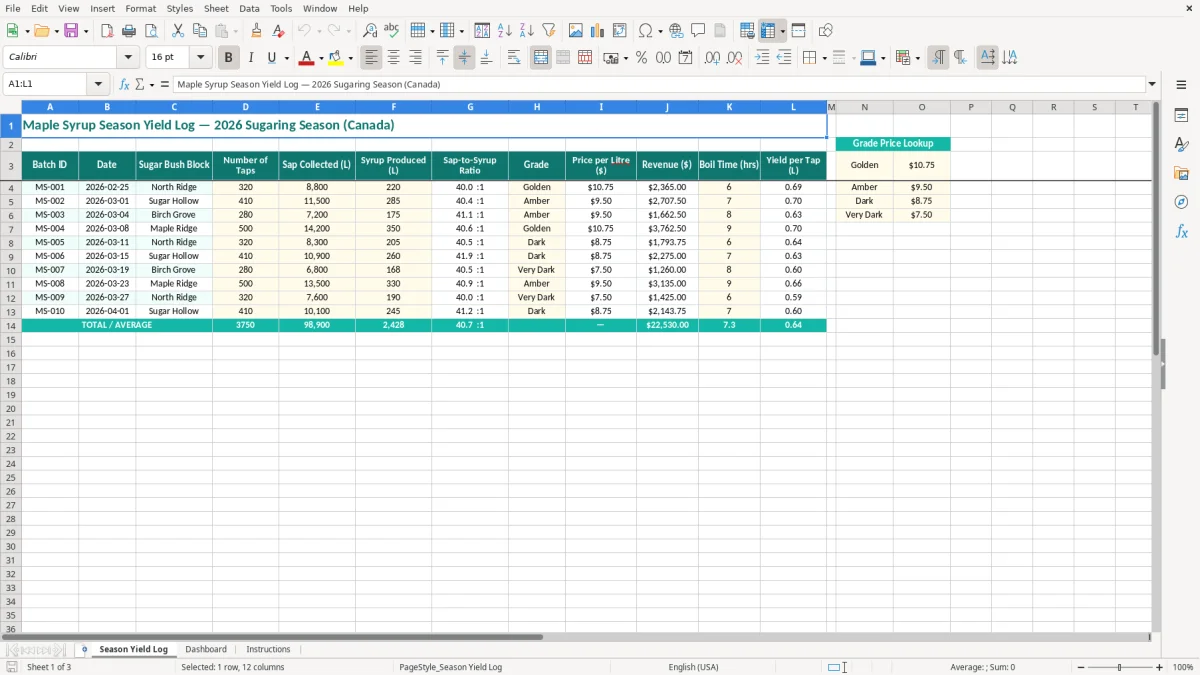Open Borders dropdown arrow
Screen dimensions: 1200x675
pos(823,58)
